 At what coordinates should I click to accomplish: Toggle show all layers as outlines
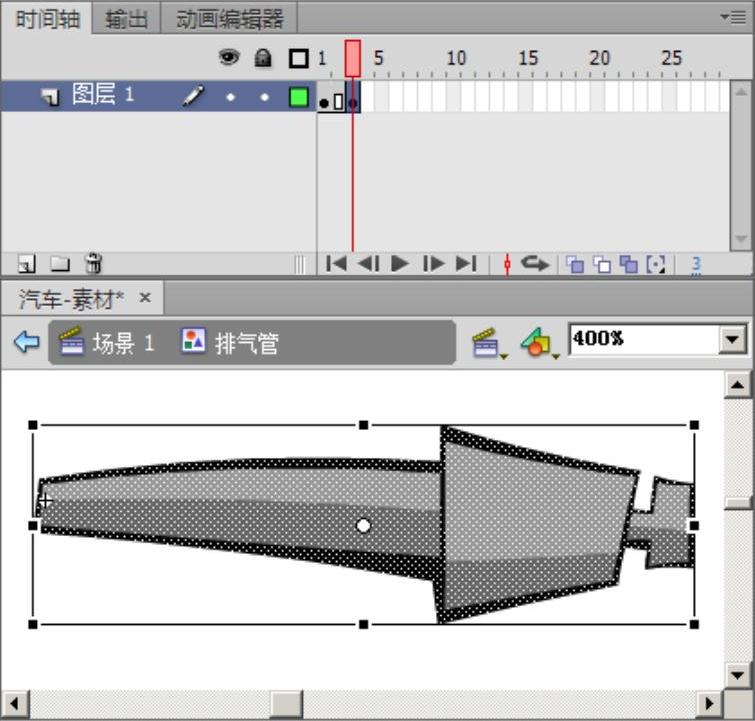click(x=299, y=58)
